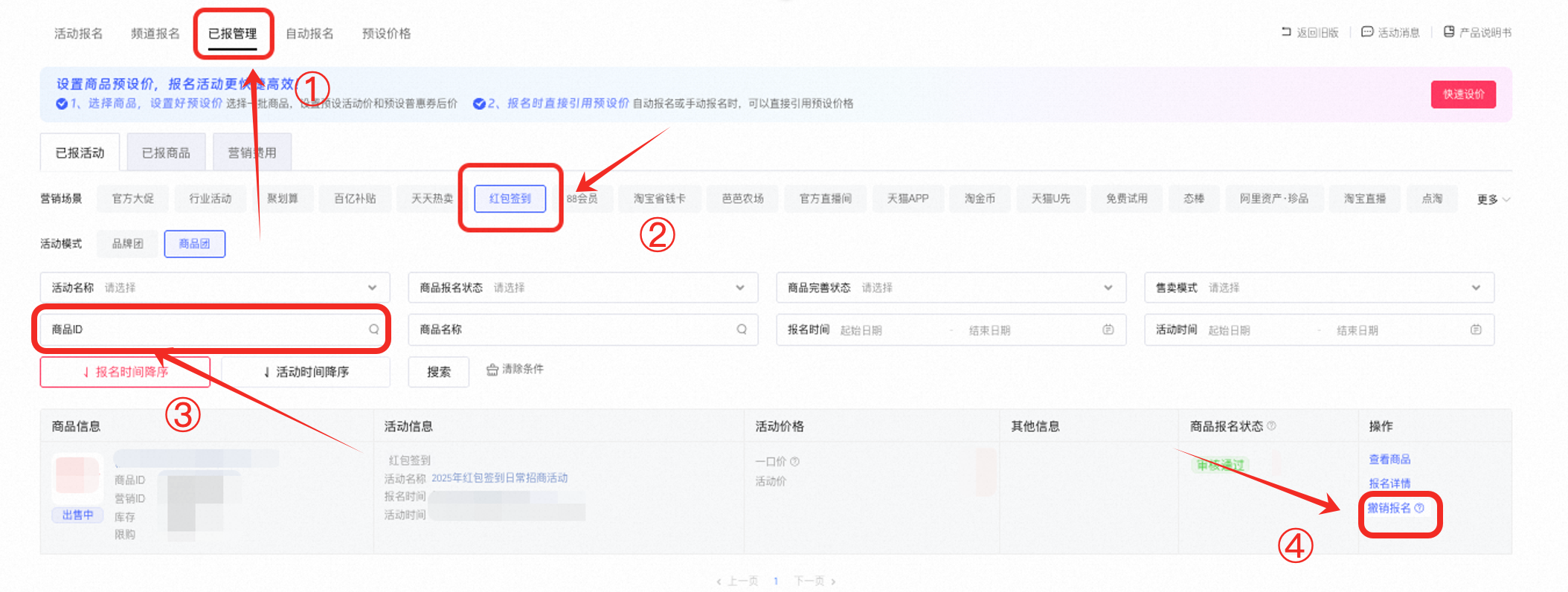The width and height of the screenshot is (1568, 592).
Task: Click the search icon in 商品ID field
Action: click(374, 329)
